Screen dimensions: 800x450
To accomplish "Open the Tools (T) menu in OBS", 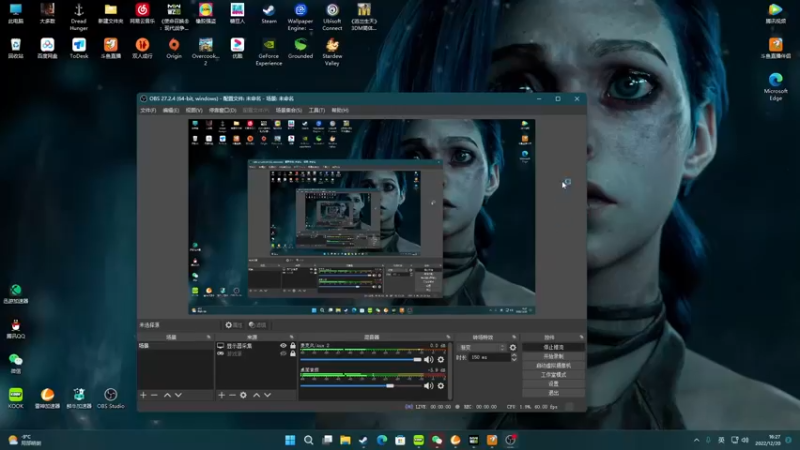I will click(x=317, y=110).
